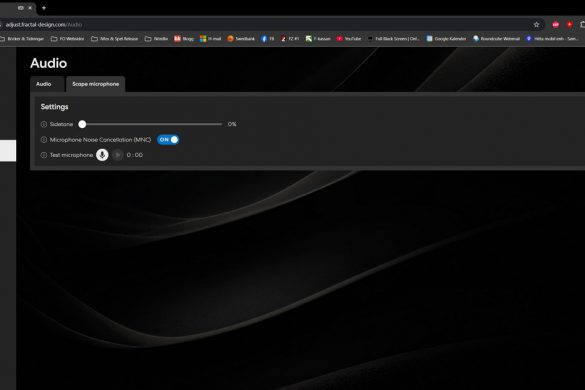Show info for Microphone Noise Cancellation
The height and width of the screenshot is (390, 585).
point(44,140)
